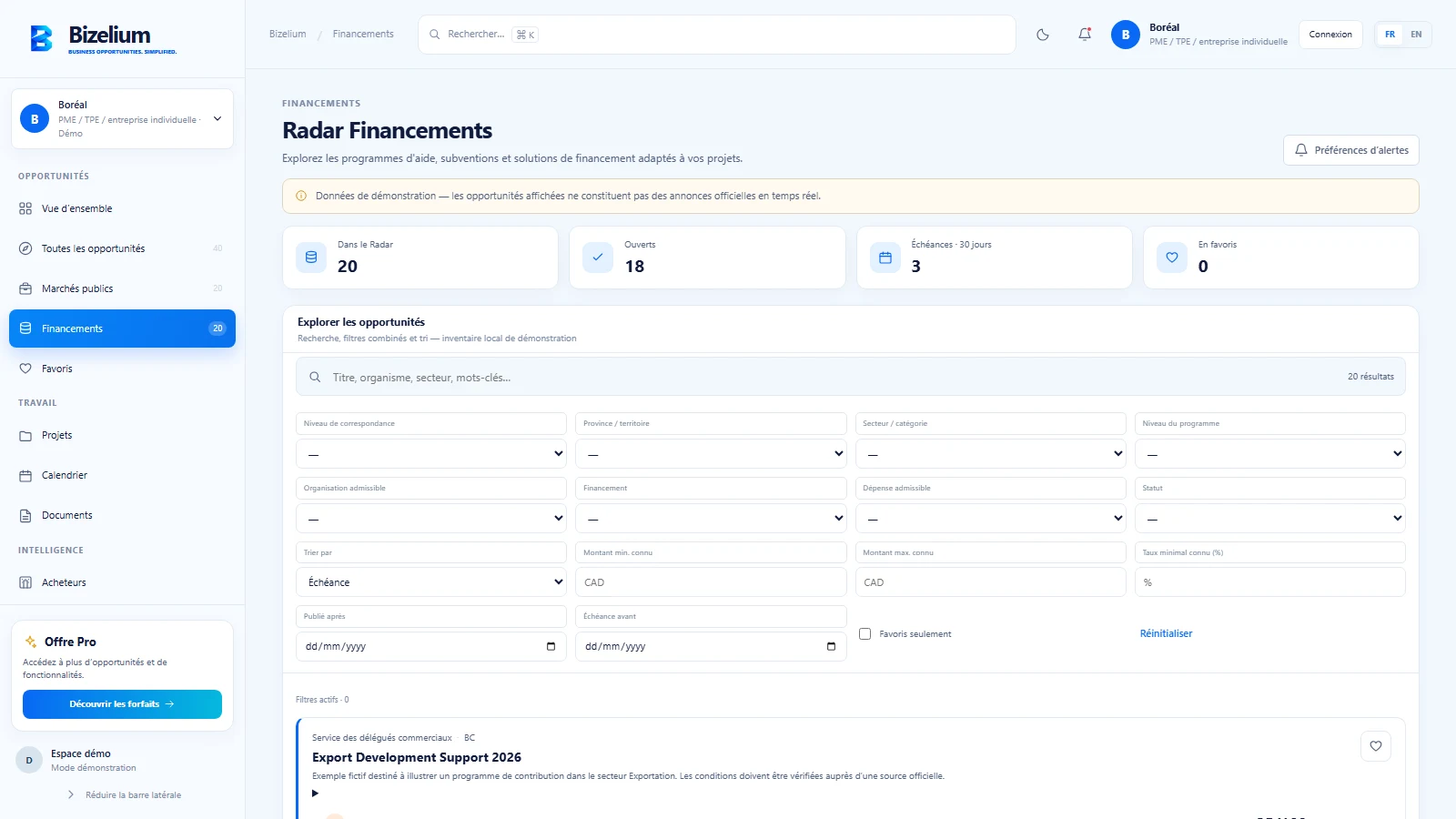Click the Espace démo avatar
Viewport: 1456px width, 819px height.
coord(29,760)
